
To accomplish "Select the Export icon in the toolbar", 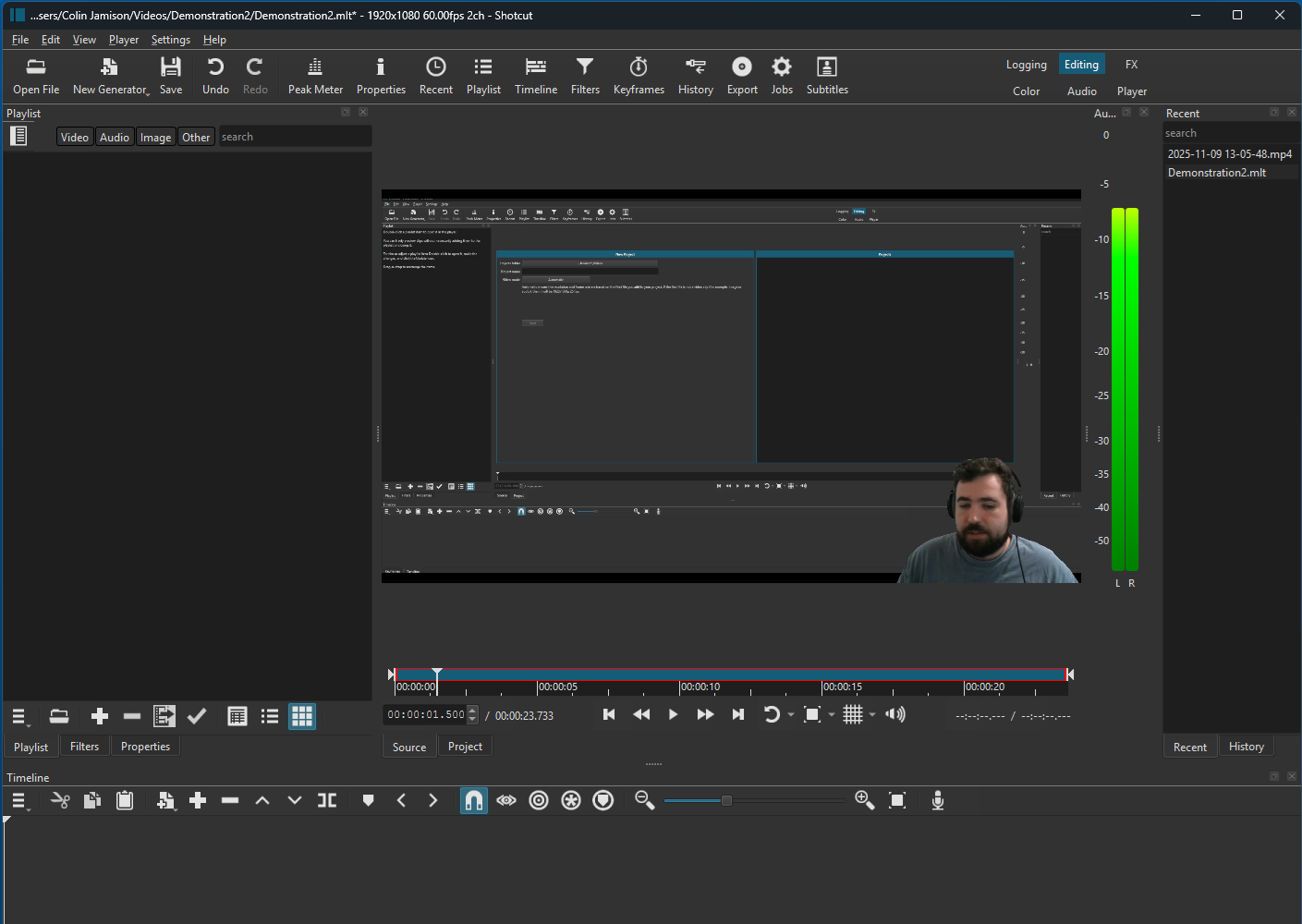I will point(741,74).
